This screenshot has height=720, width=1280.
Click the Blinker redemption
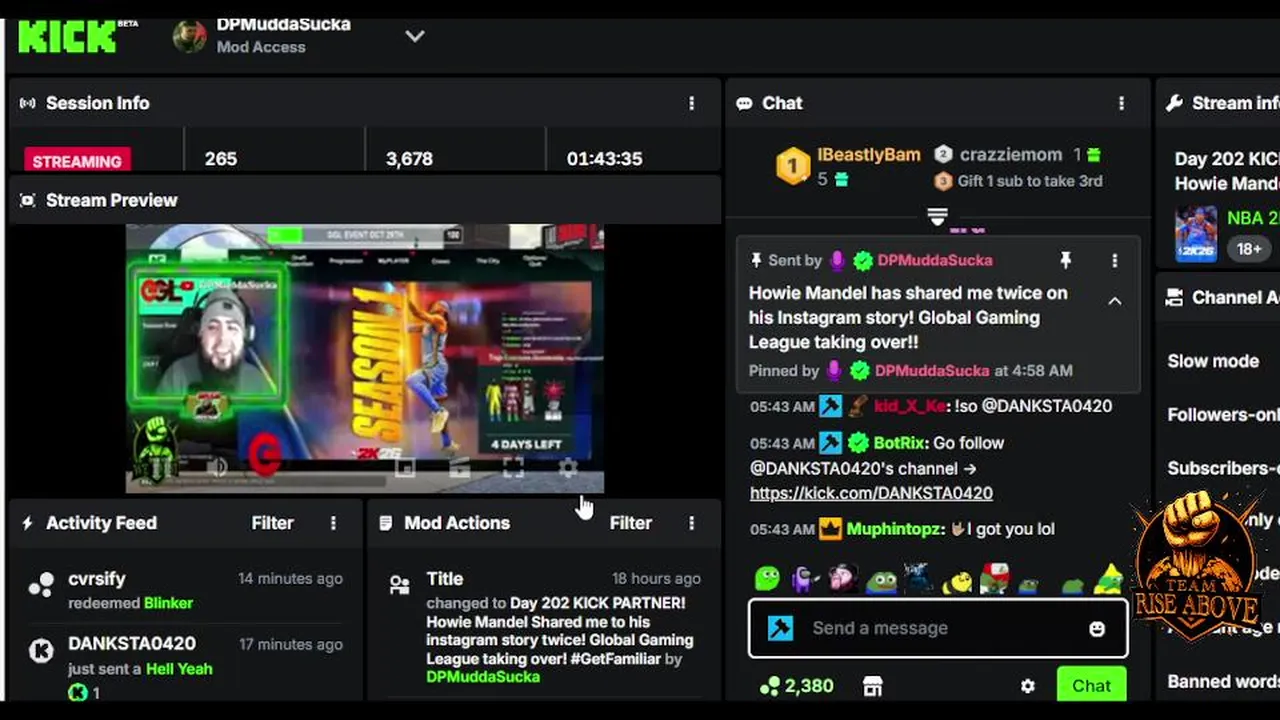tap(168, 603)
